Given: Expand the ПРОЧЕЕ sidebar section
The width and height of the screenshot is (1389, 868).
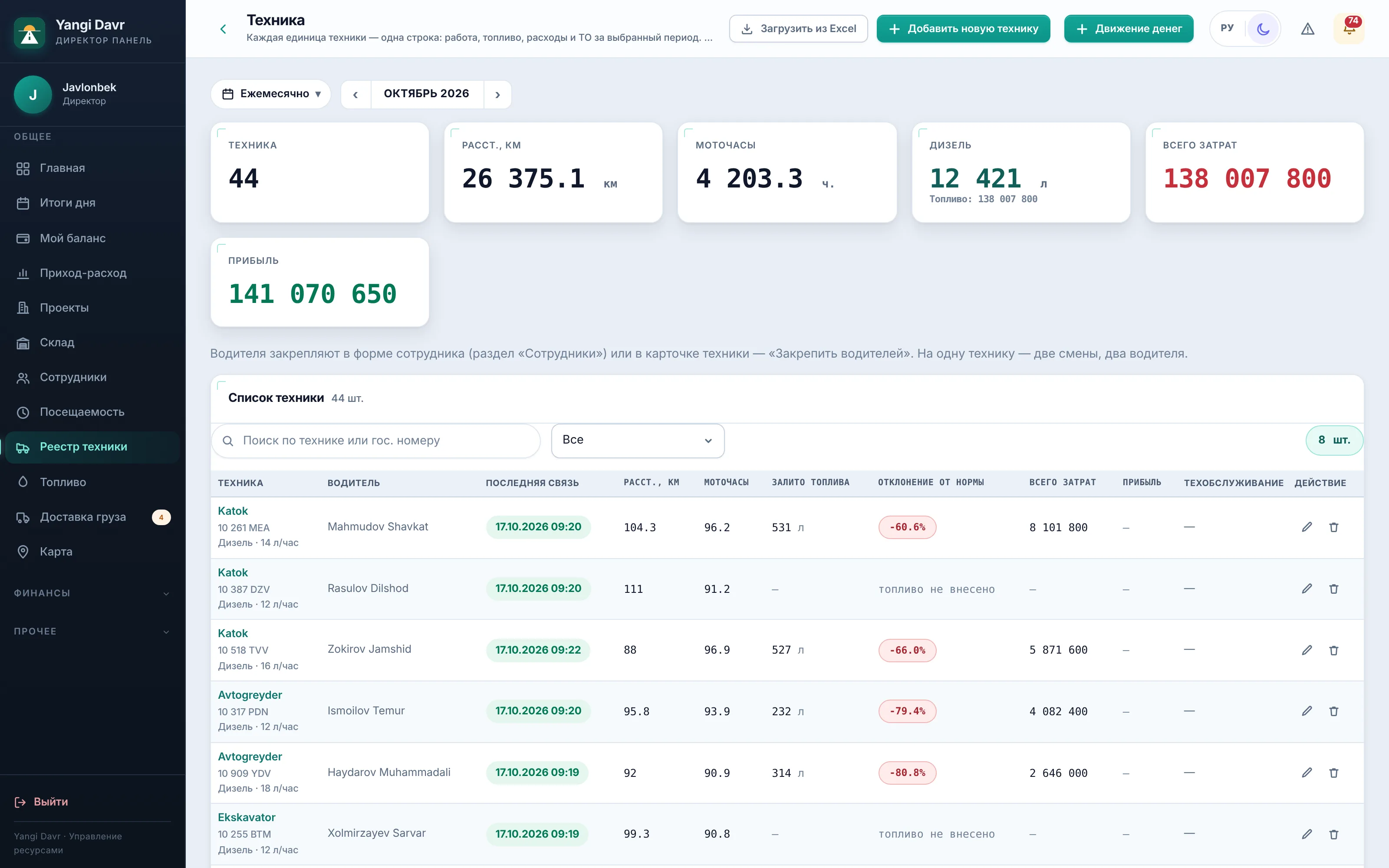Looking at the screenshot, I should click(92, 631).
